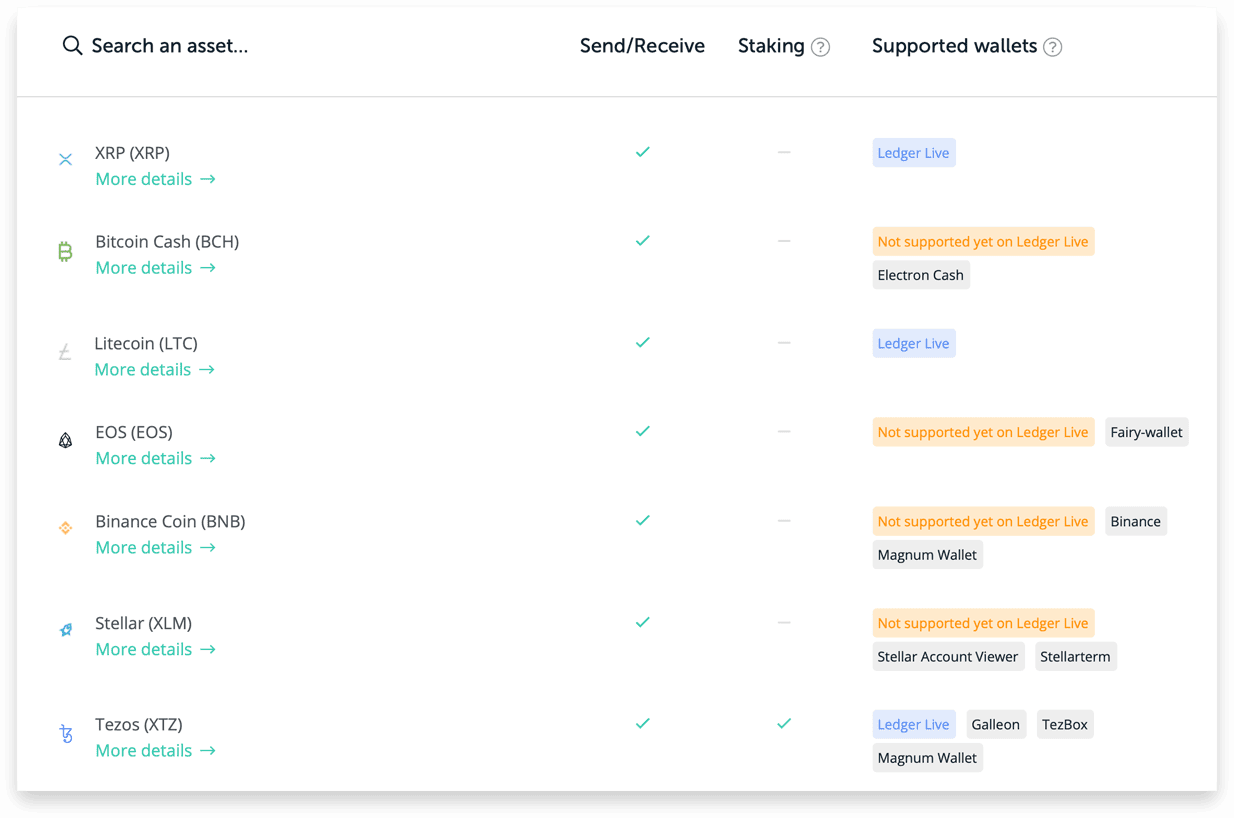Image resolution: width=1234 pixels, height=818 pixels.
Task: Click Magnum Wallet tag for Binance Coin
Action: click(x=927, y=555)
